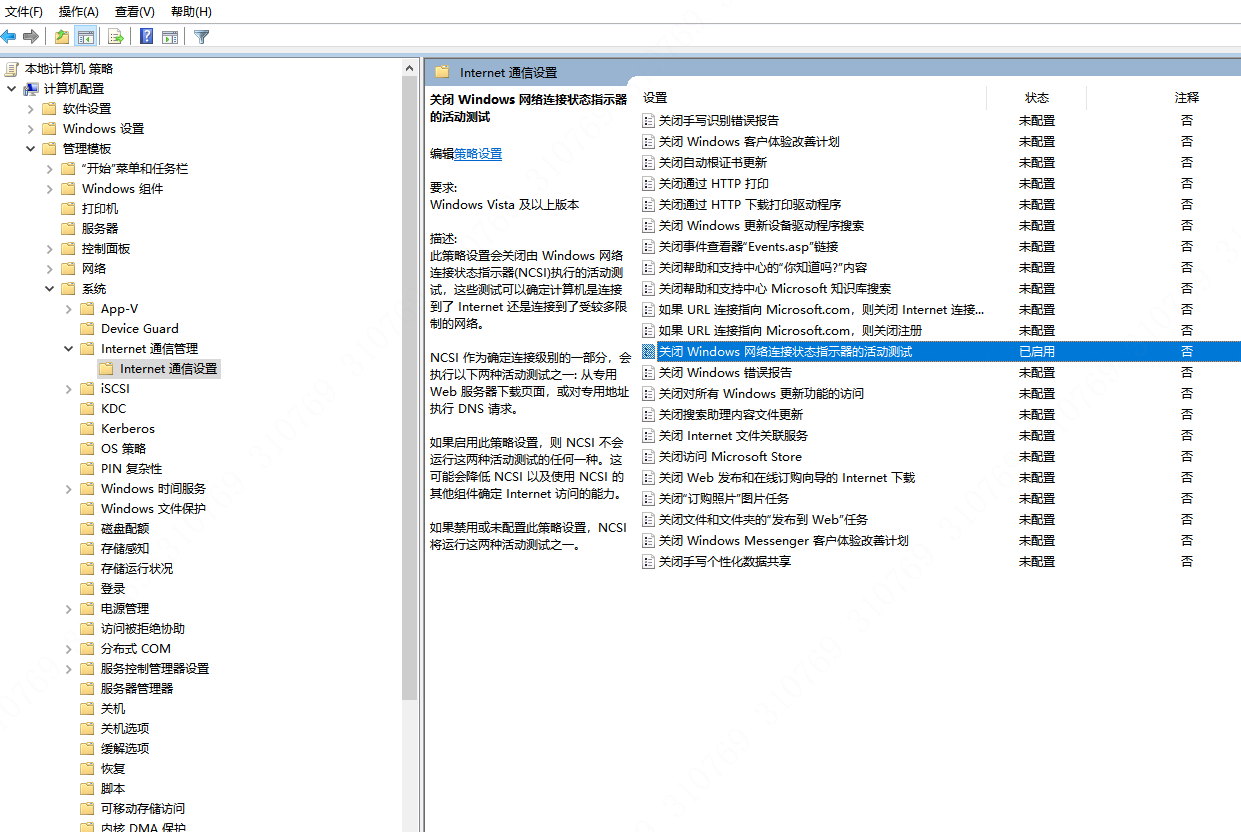Image resolution: width=1241 pixels, height=832 pixels.
Task: Click the folder icon in the Internet 通信设置 header
Action: [442, 72]
